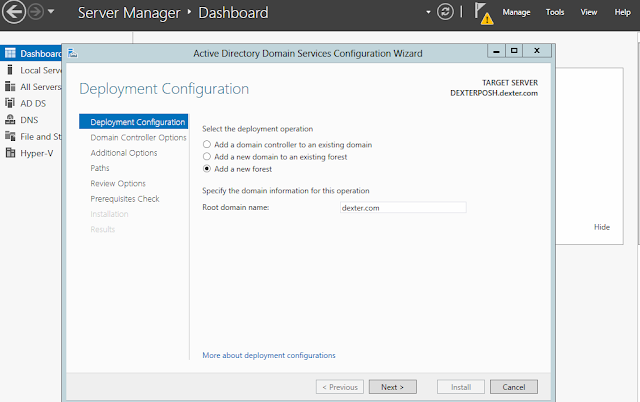
Task: Click the Install button
Action: 461,387
